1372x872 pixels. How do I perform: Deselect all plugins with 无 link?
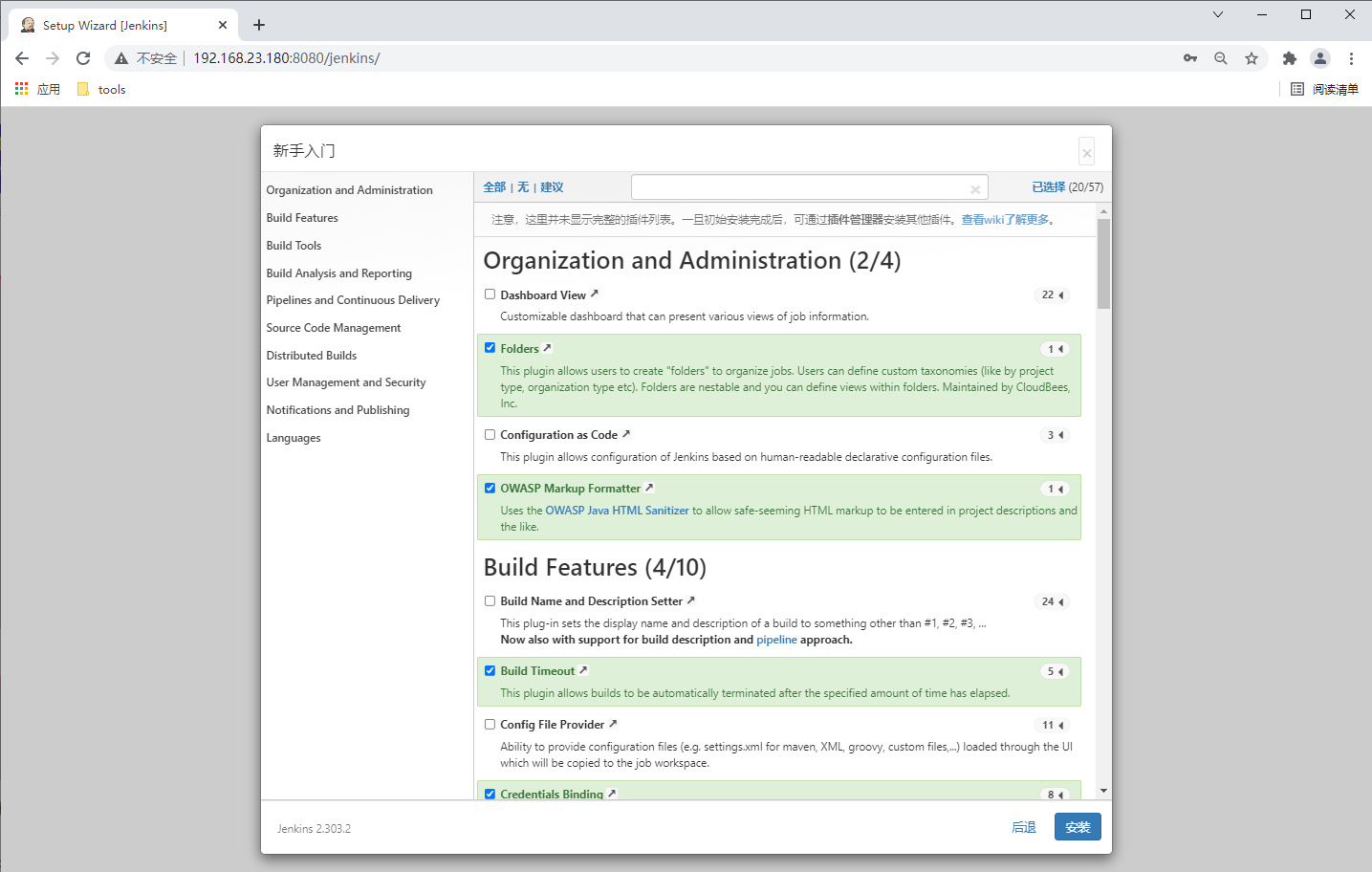[x=523, y=187]
